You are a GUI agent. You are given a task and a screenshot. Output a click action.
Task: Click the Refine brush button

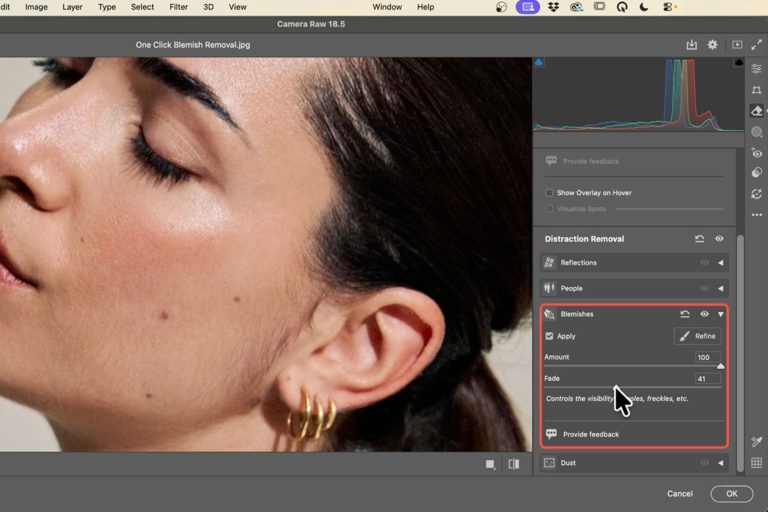click(x=697, y=336)
